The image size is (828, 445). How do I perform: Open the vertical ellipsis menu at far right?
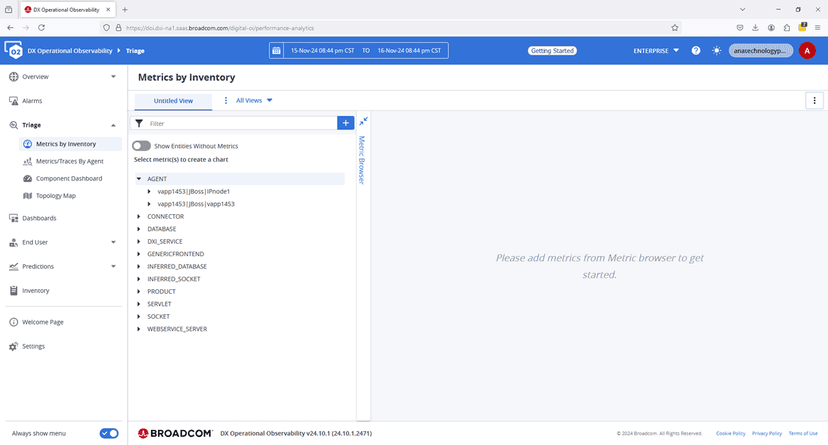[x=814, y=100]
